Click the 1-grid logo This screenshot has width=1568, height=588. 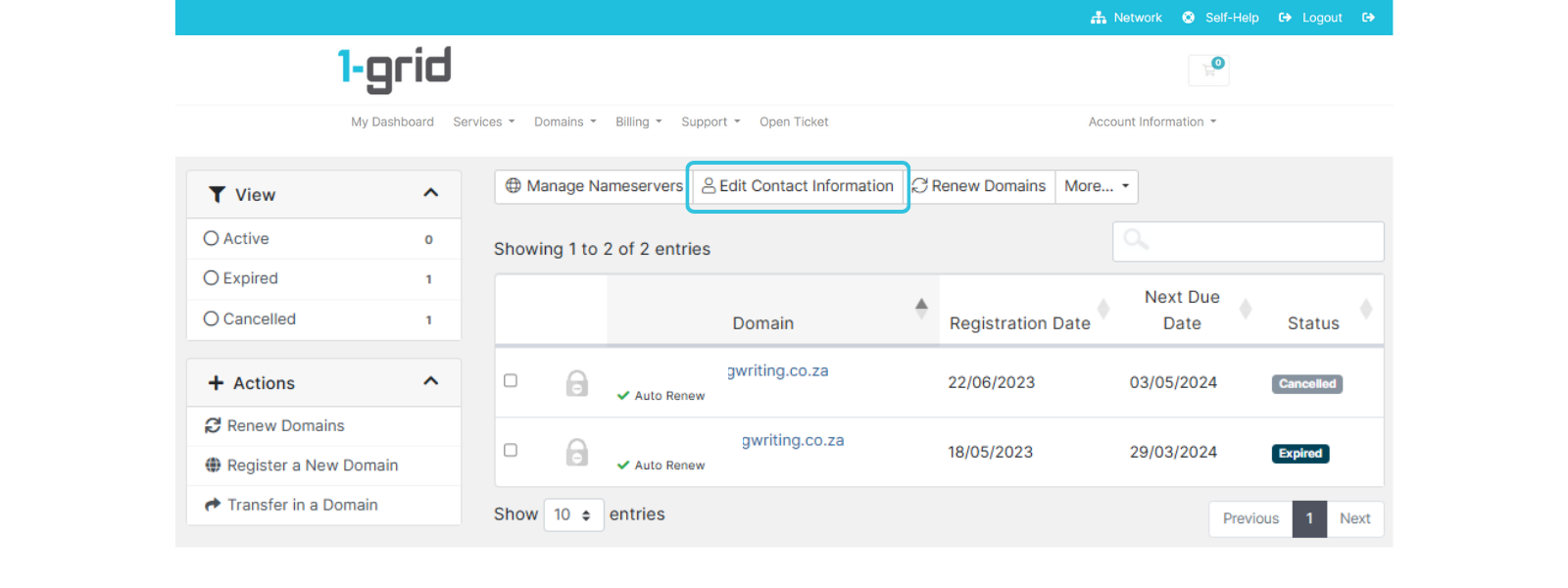[395, 70]
